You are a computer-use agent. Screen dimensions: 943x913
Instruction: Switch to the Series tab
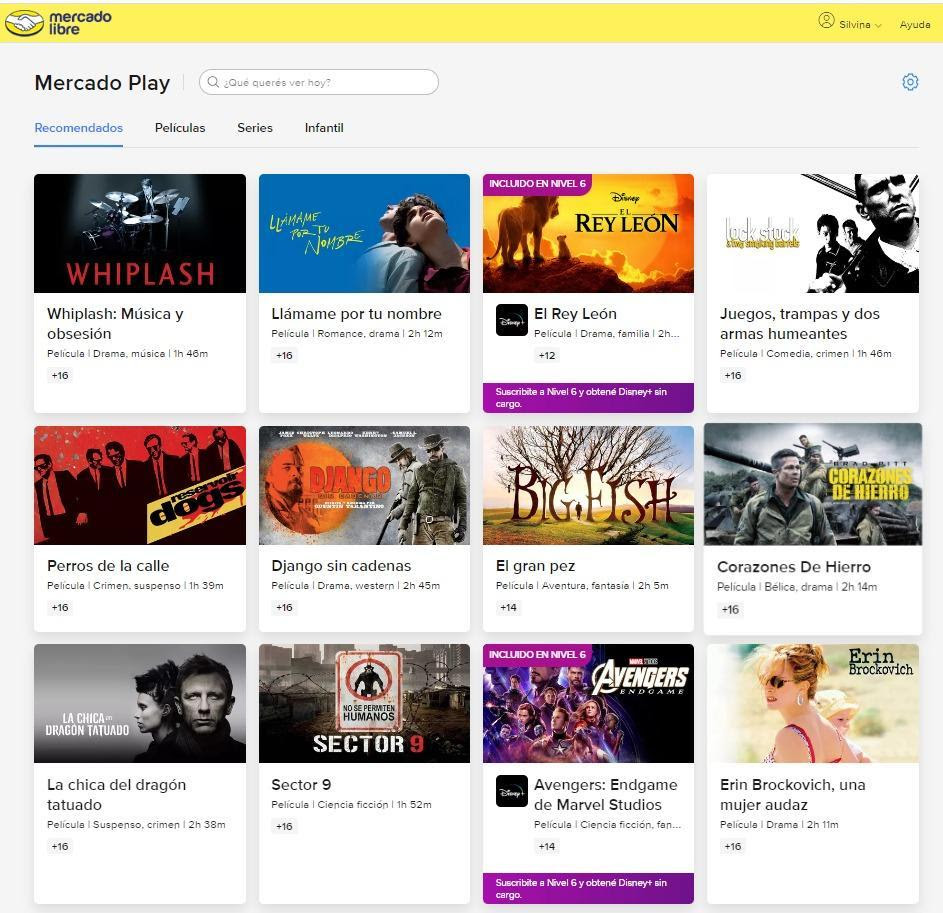point(255,128)
